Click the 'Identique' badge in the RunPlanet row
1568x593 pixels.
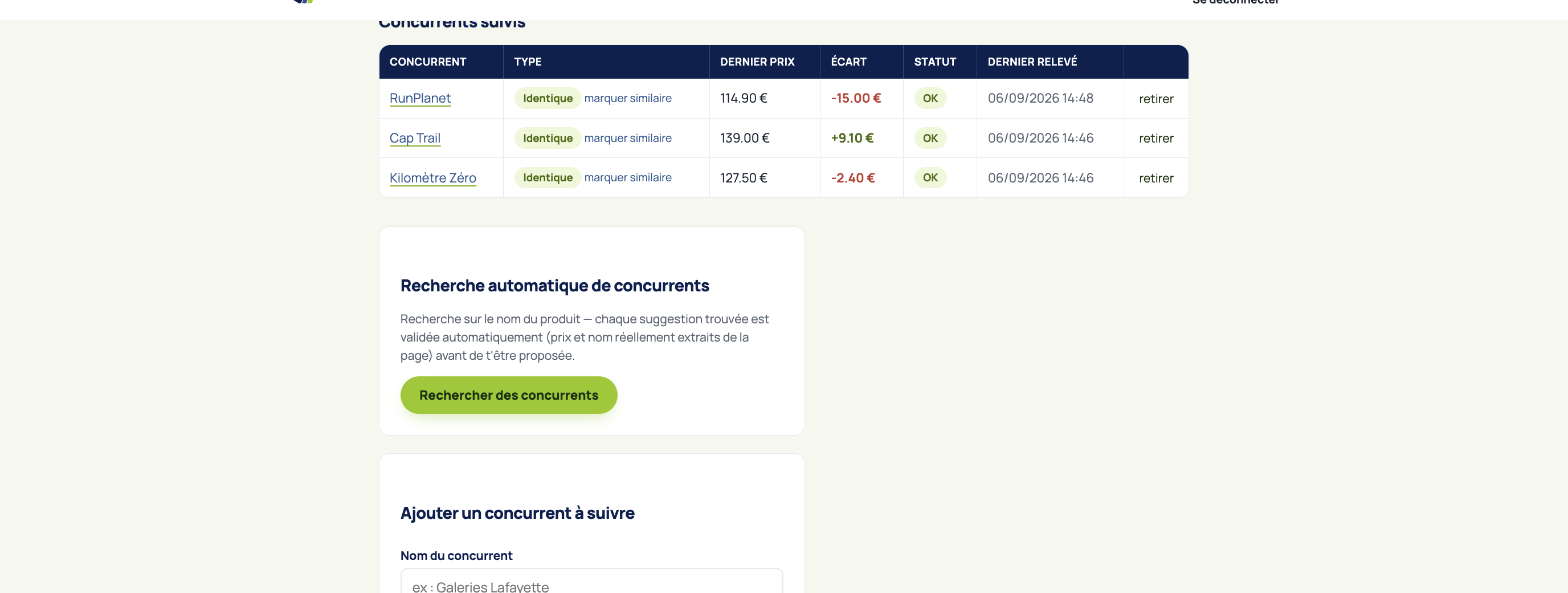(x=547, y=98)
